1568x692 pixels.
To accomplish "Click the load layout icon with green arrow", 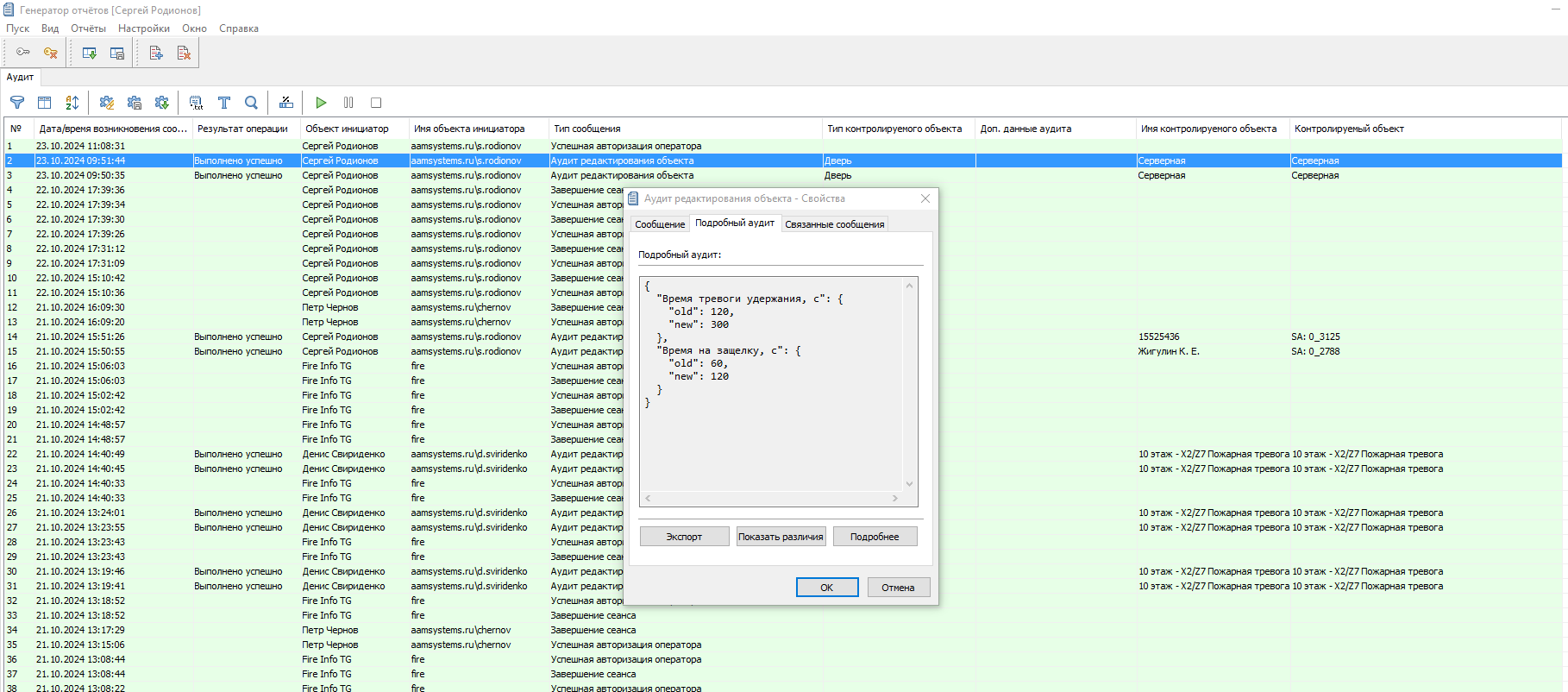I will (89, 53).
